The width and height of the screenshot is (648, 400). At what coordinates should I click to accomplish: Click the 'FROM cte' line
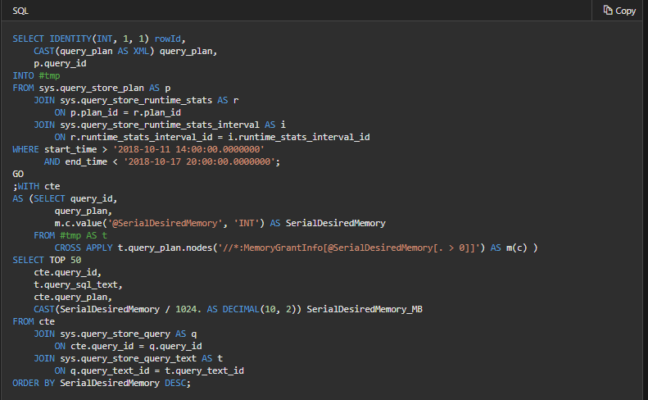point(33,322)
